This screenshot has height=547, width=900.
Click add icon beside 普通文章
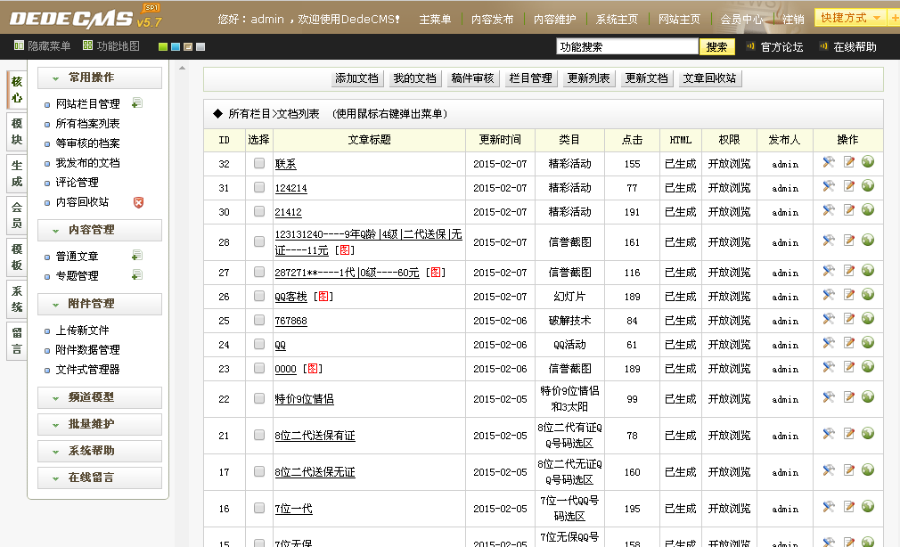click(137, 255)
